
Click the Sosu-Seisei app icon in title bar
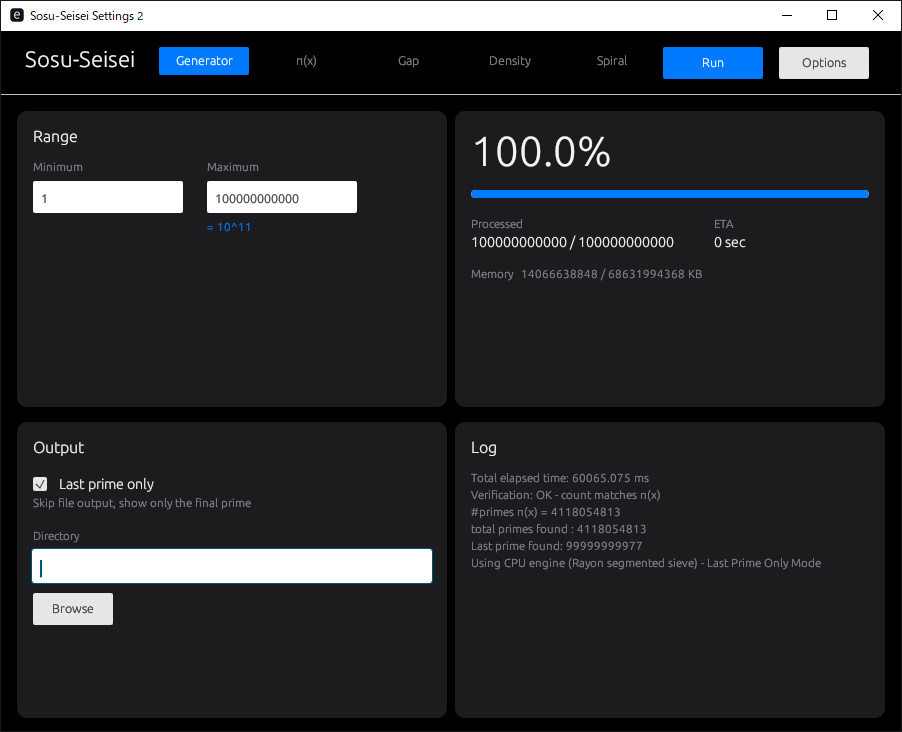coord(16,16)
